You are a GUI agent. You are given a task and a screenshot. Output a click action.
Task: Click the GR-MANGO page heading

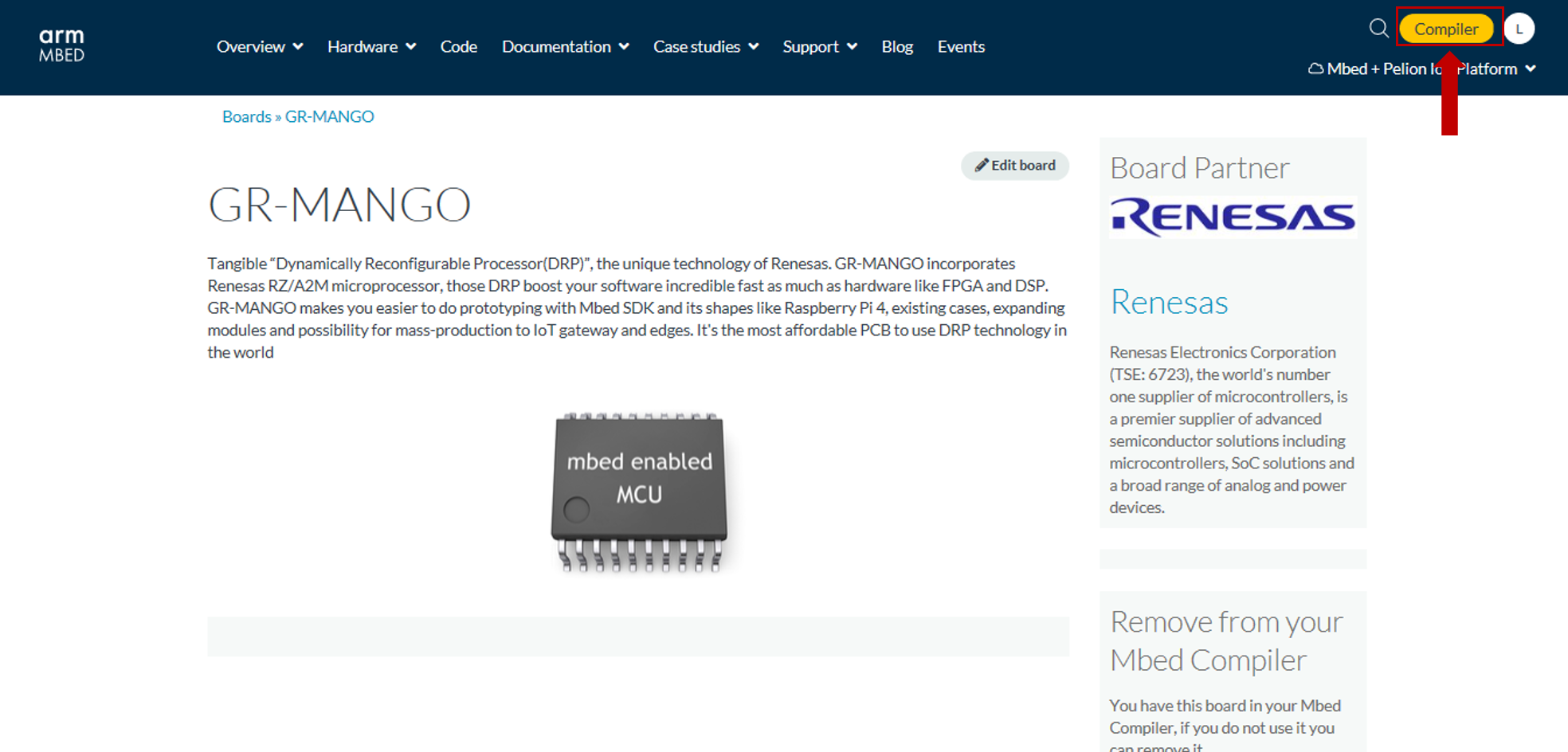tap(339, 205)
